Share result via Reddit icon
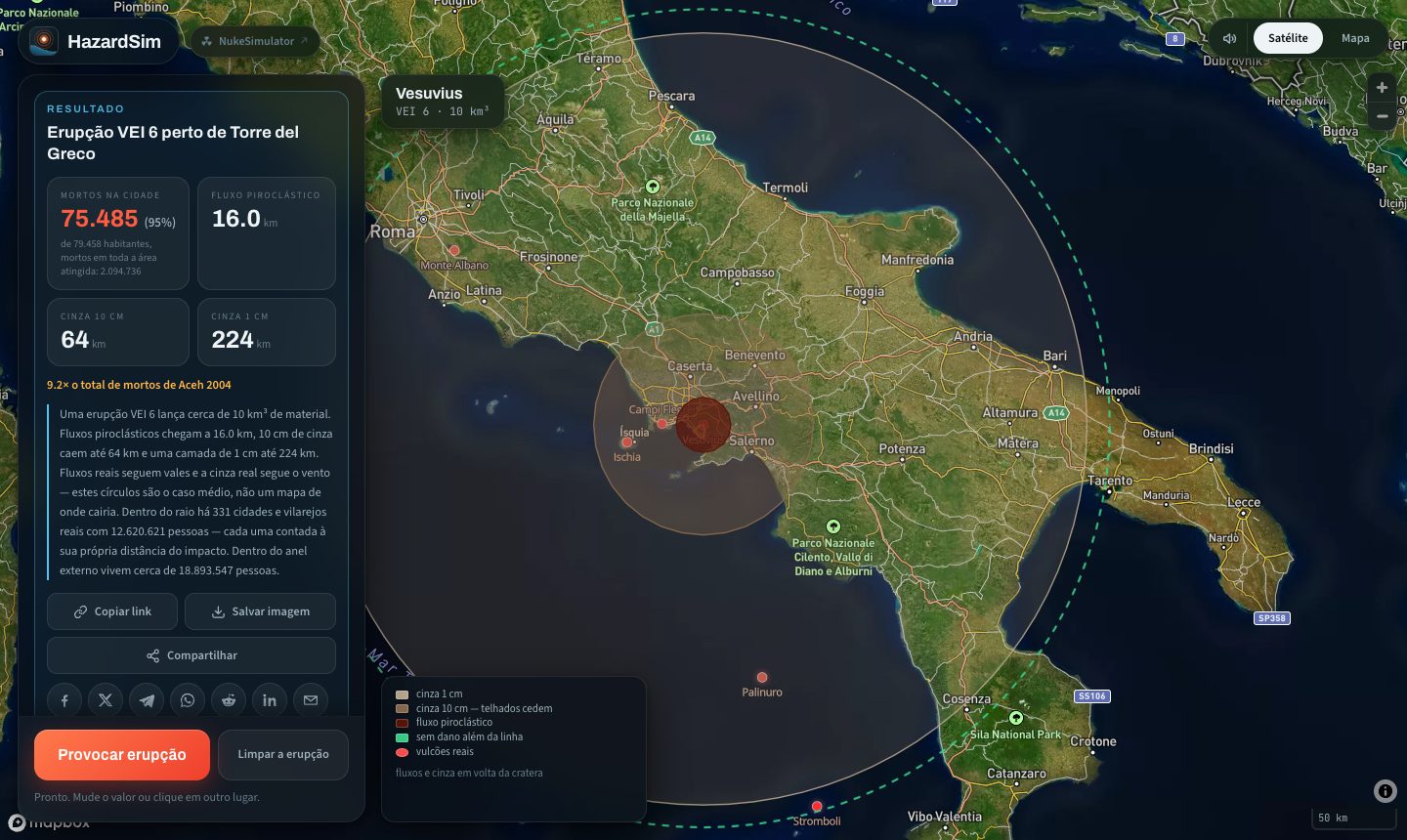This screenshot has width=1407, height=840. pyautogui.click(x=229, y=700)
